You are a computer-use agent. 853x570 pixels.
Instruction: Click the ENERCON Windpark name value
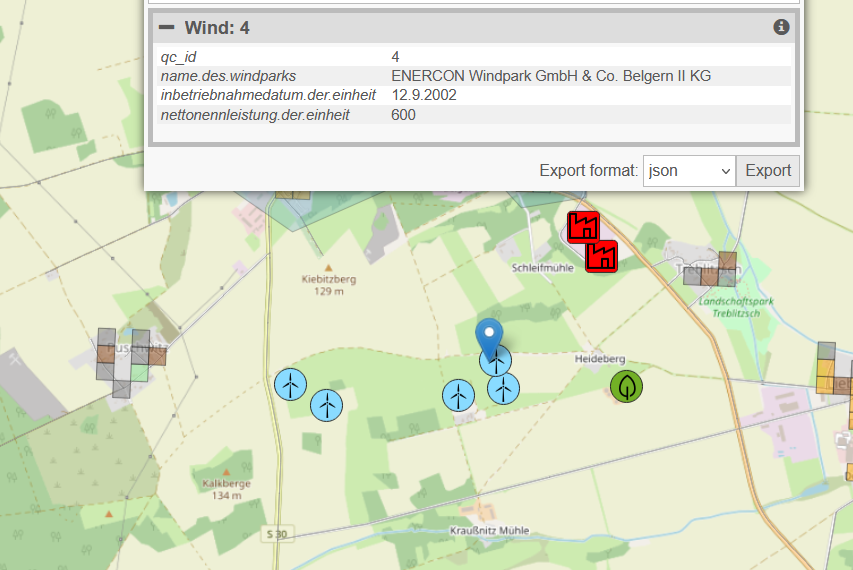(551, 76)
